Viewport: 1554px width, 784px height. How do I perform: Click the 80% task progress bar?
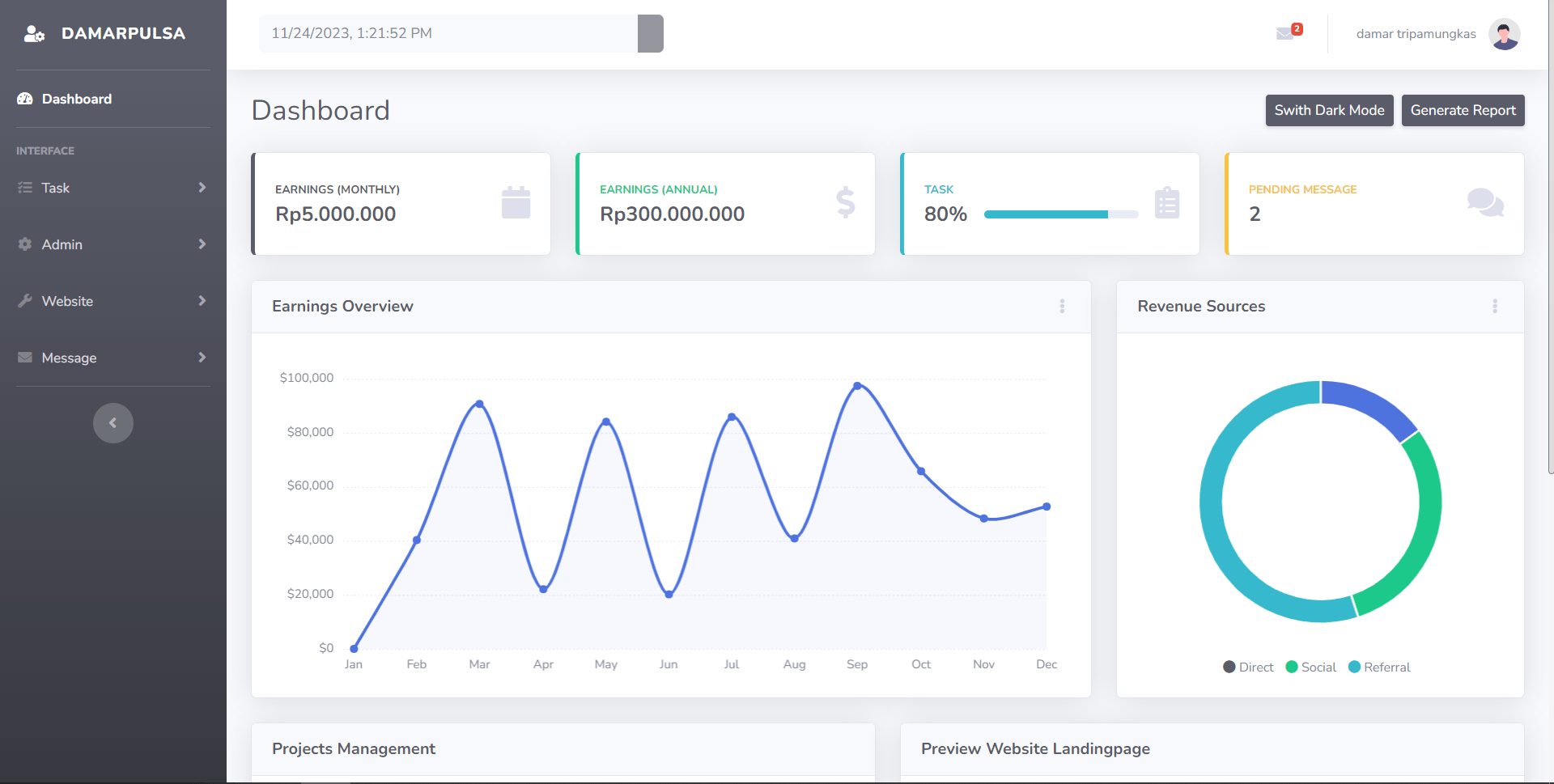pos(1060,214)
